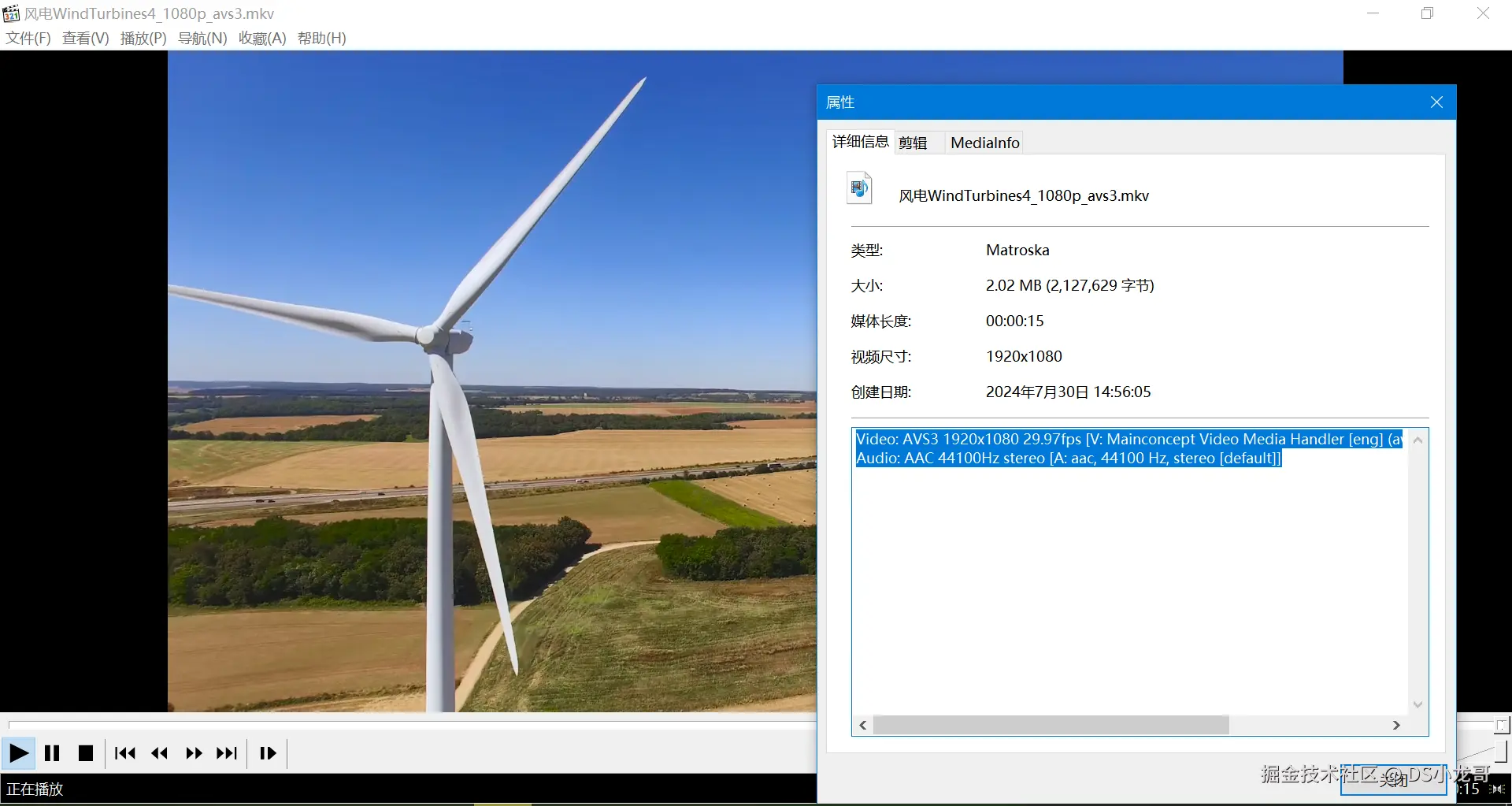Pause the video playback
Viewport: 1512px width, 806px height.
pos(52,753)
